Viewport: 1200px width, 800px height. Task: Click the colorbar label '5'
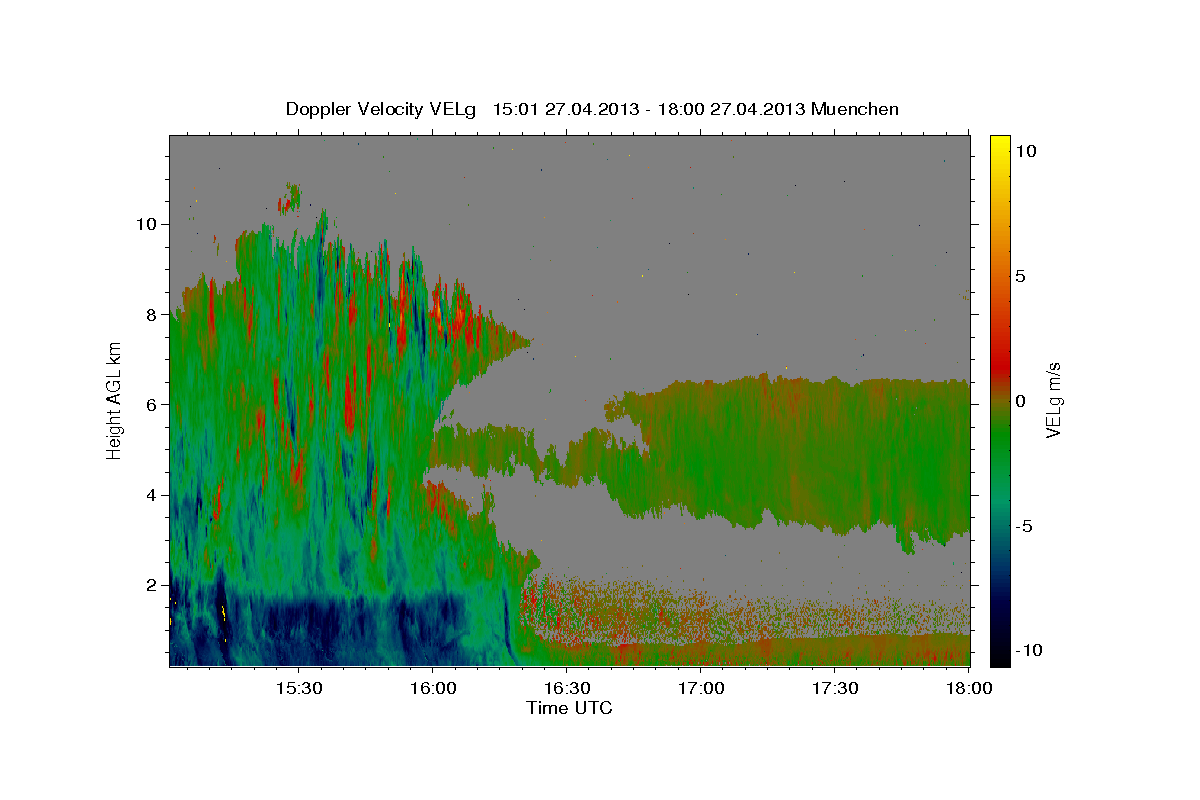pos(1020,276)
